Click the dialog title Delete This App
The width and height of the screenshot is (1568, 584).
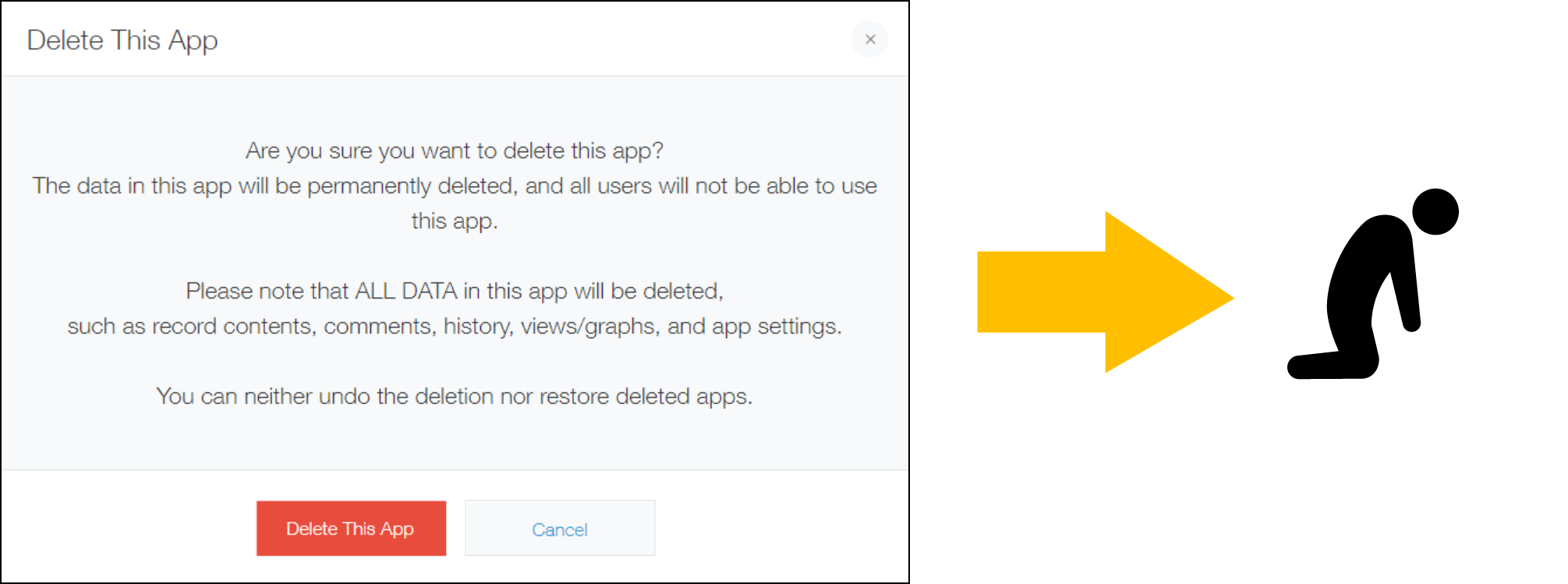tap(122, 41)
